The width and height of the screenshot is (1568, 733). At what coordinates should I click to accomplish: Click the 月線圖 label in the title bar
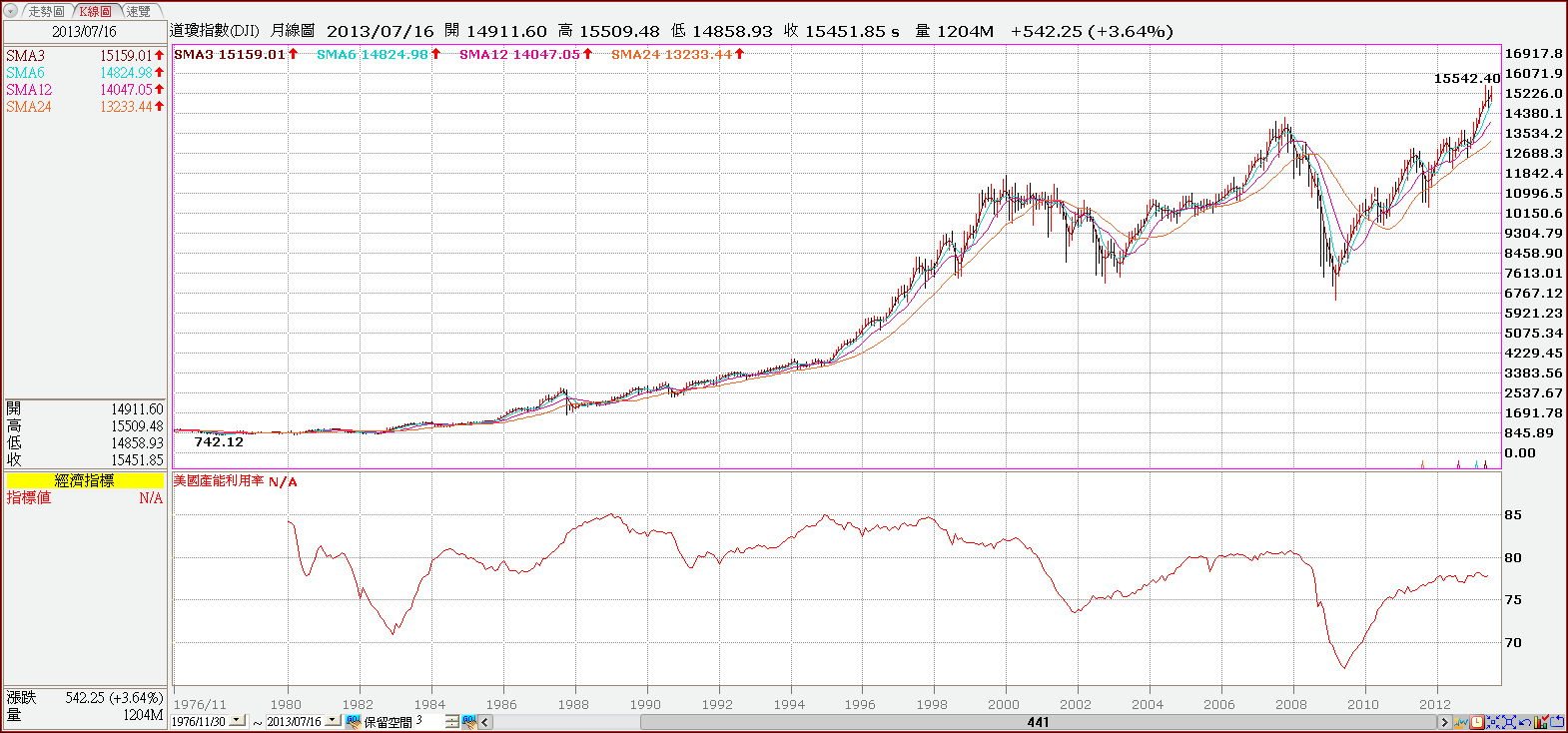coord(293,31)
